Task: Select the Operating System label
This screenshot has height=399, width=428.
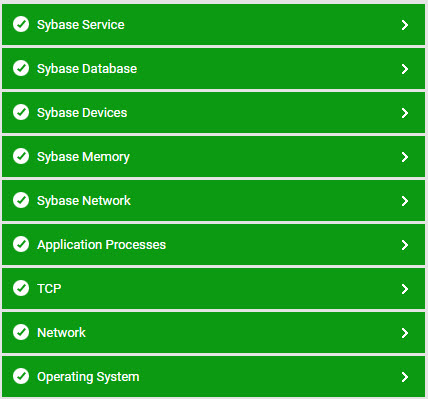Action: tap(88, 377)
